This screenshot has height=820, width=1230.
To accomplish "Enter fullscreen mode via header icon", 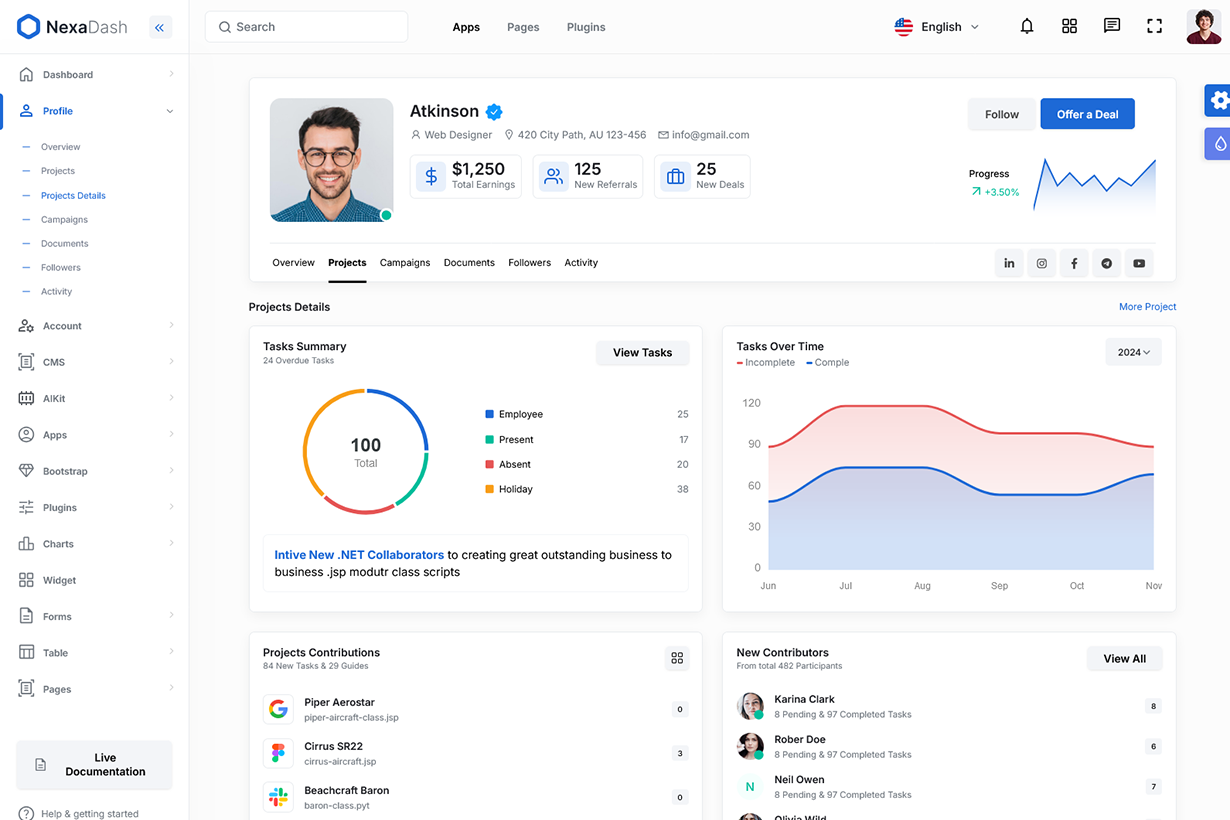I will tap(1154, 27).
